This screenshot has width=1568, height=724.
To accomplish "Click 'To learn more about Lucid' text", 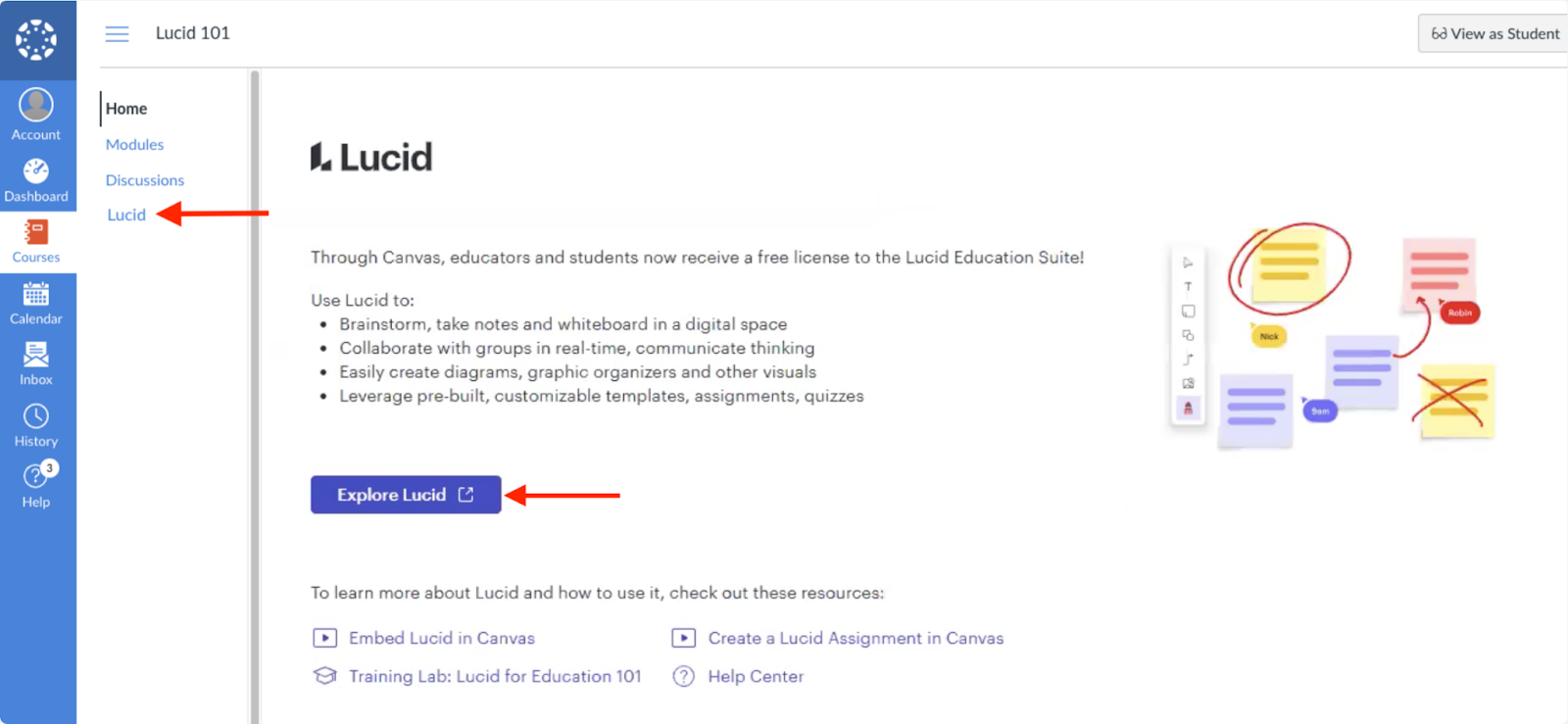I will pyautogui.click(x=598, y=593).
